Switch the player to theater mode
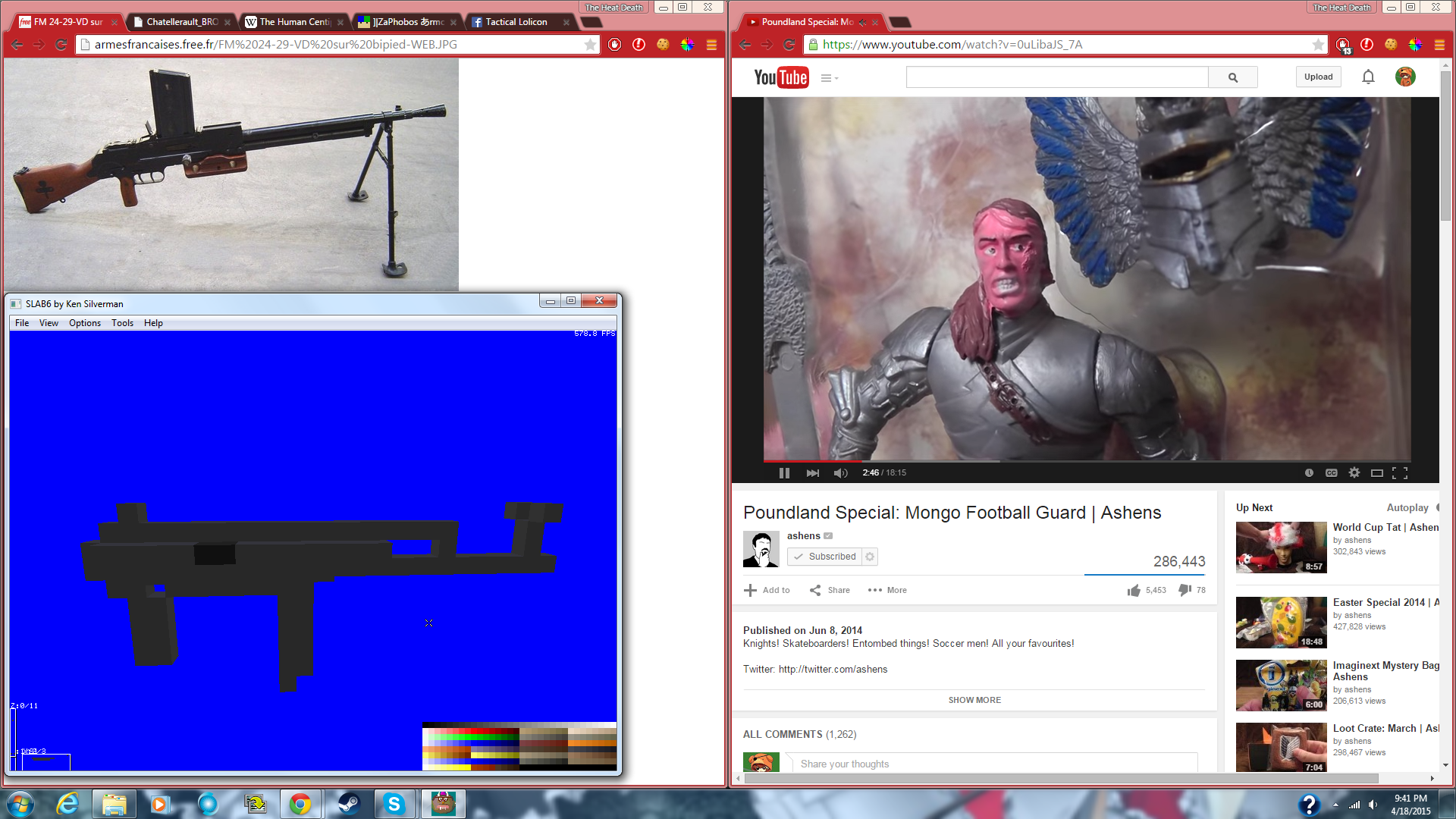Viewport: 1456px width, 819px height. pyautogui.click(x=1376, y=472)
